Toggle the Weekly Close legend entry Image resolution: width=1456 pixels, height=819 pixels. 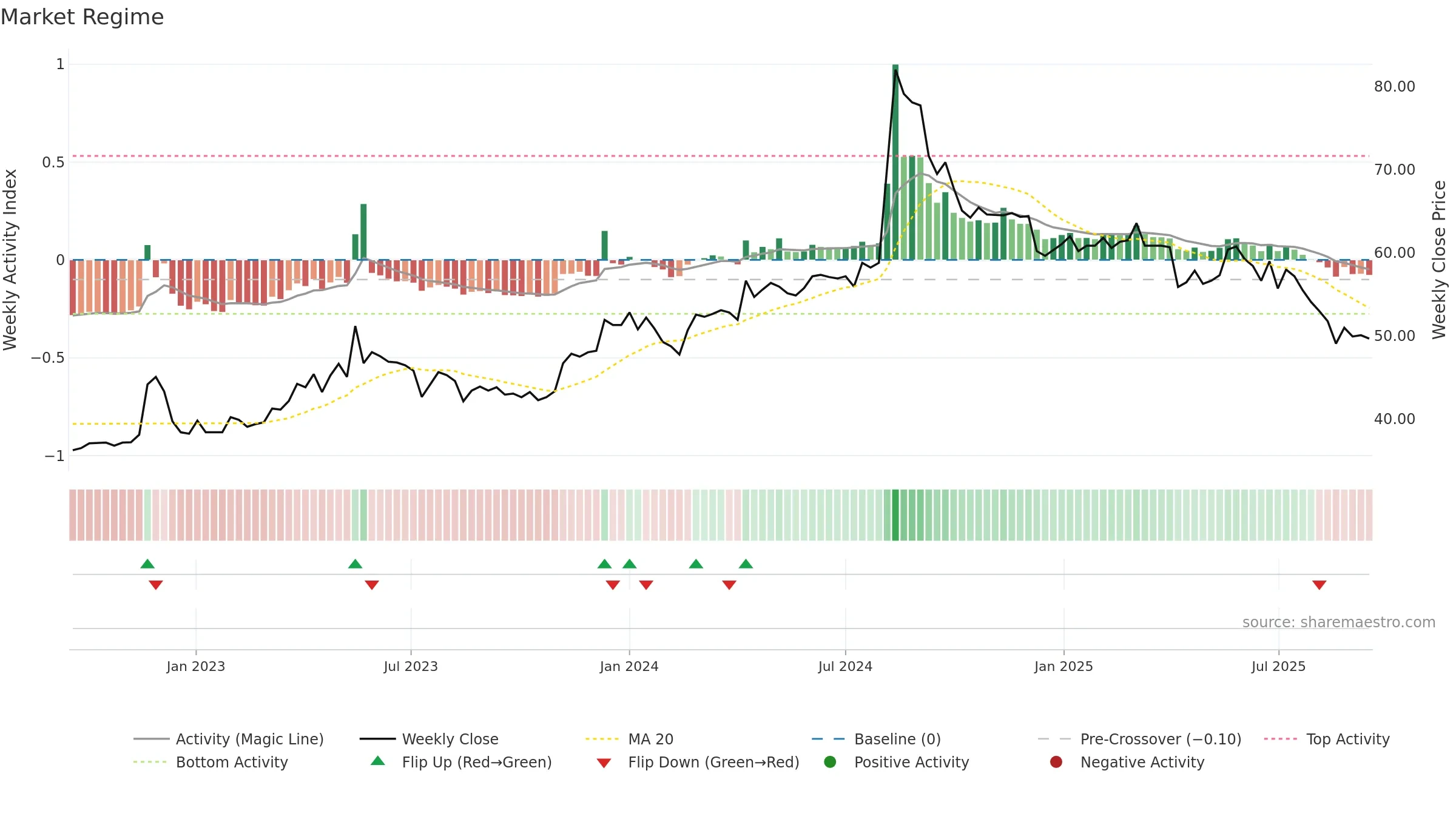[429, 739]
